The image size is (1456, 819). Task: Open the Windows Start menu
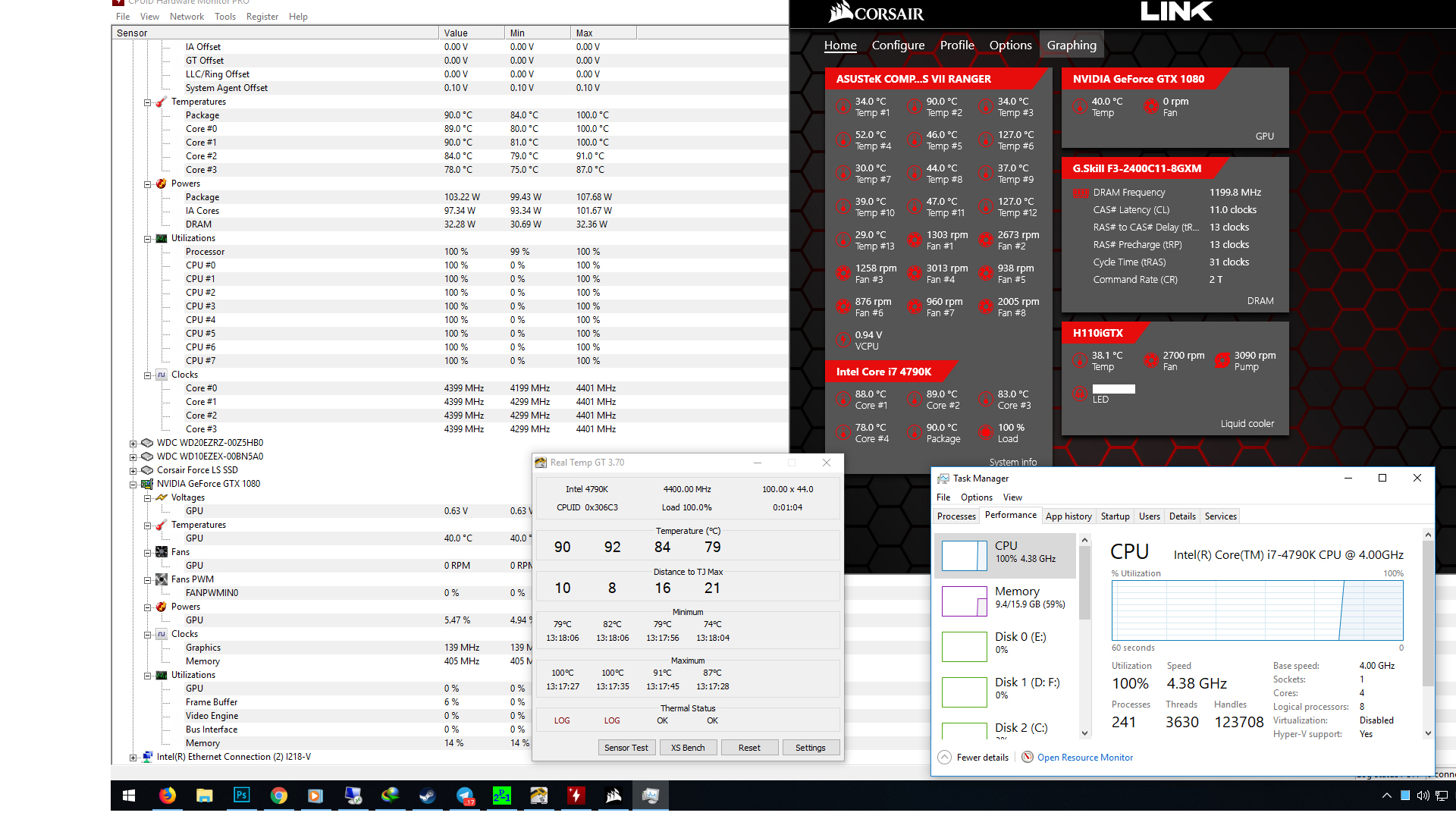[x=129, y=795]
